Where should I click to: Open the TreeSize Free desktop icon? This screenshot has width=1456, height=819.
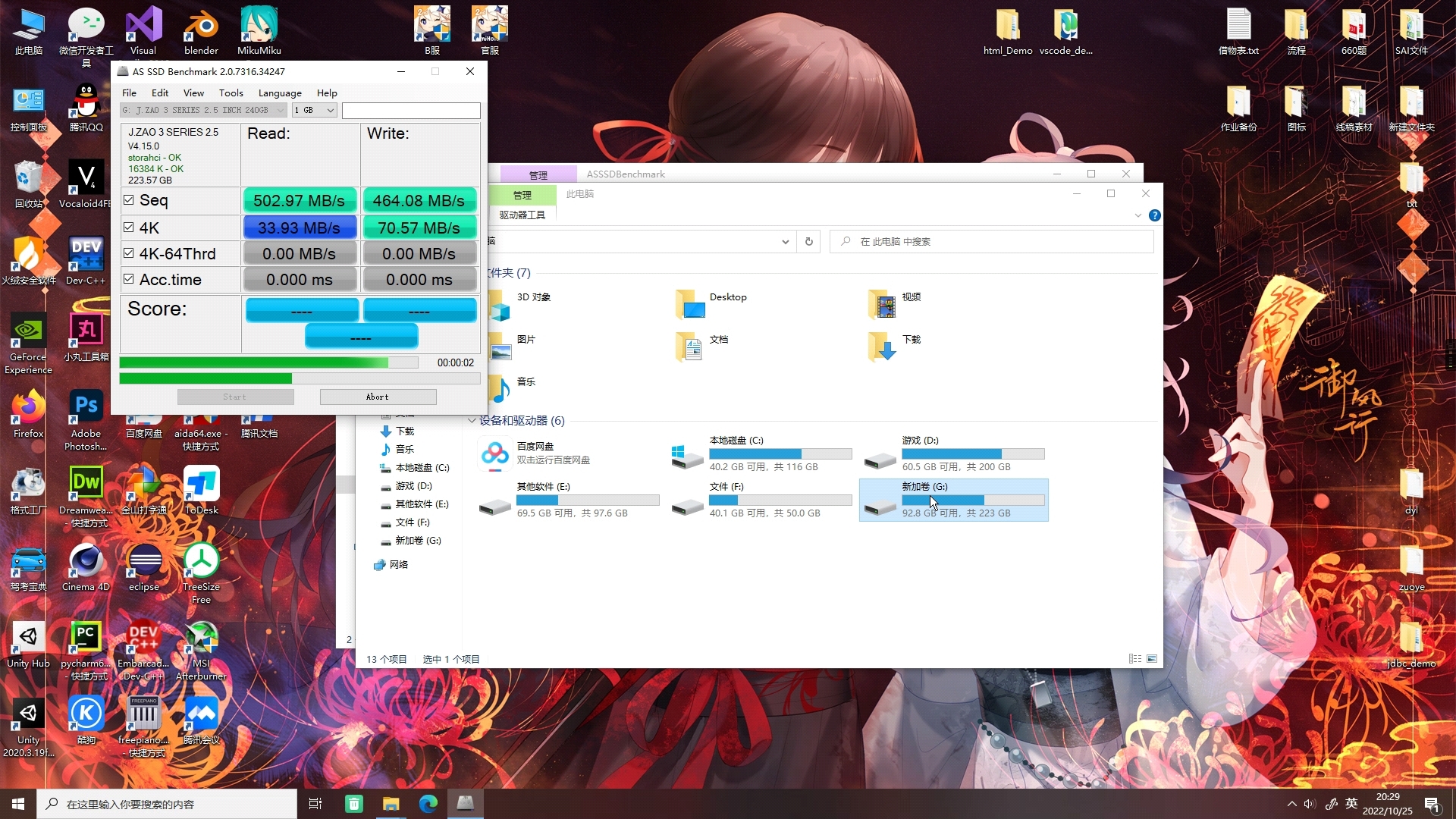click(x=201, y=573)
